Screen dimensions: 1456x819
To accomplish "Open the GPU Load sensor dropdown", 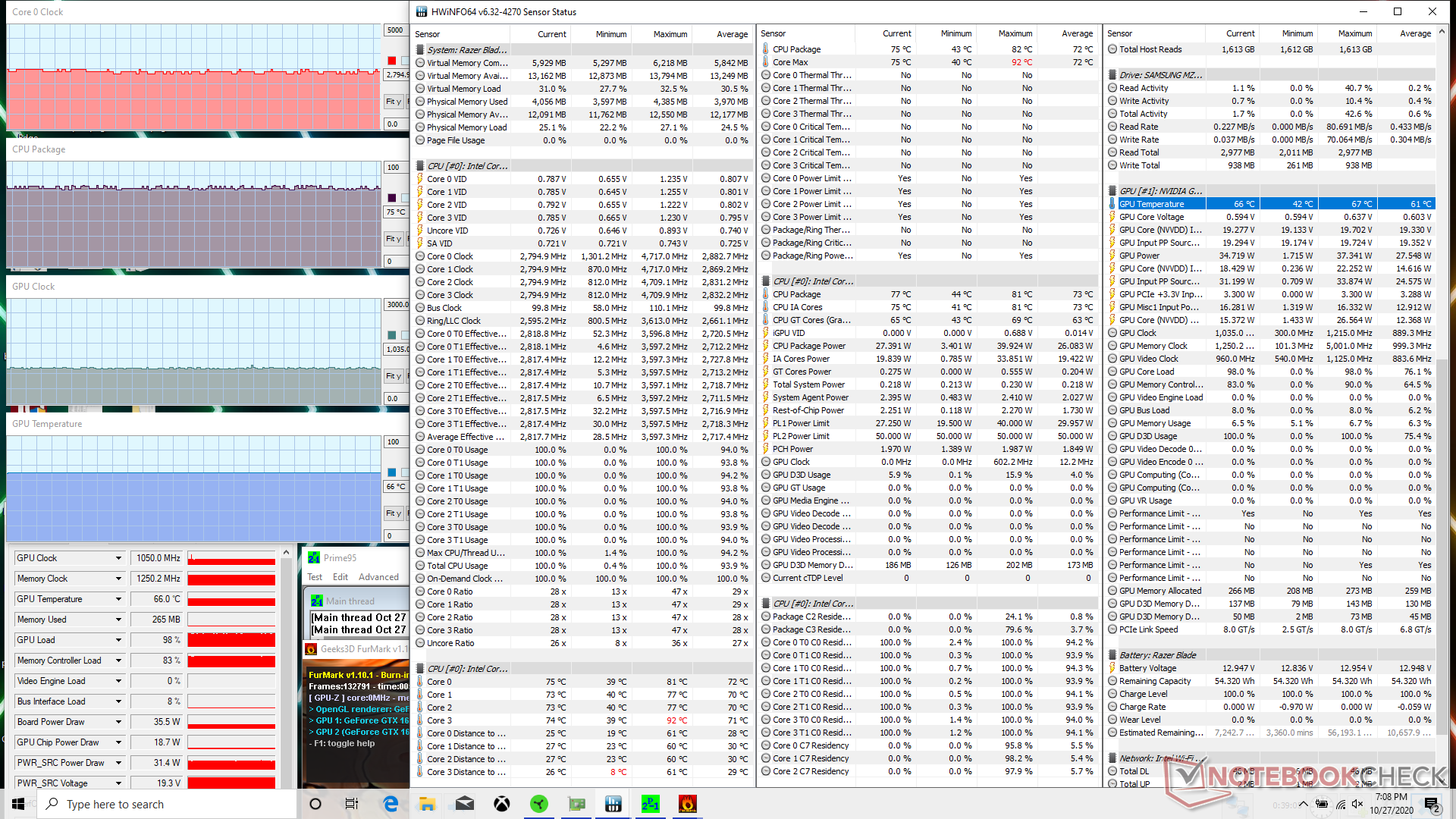I will [x=118, y=640].
